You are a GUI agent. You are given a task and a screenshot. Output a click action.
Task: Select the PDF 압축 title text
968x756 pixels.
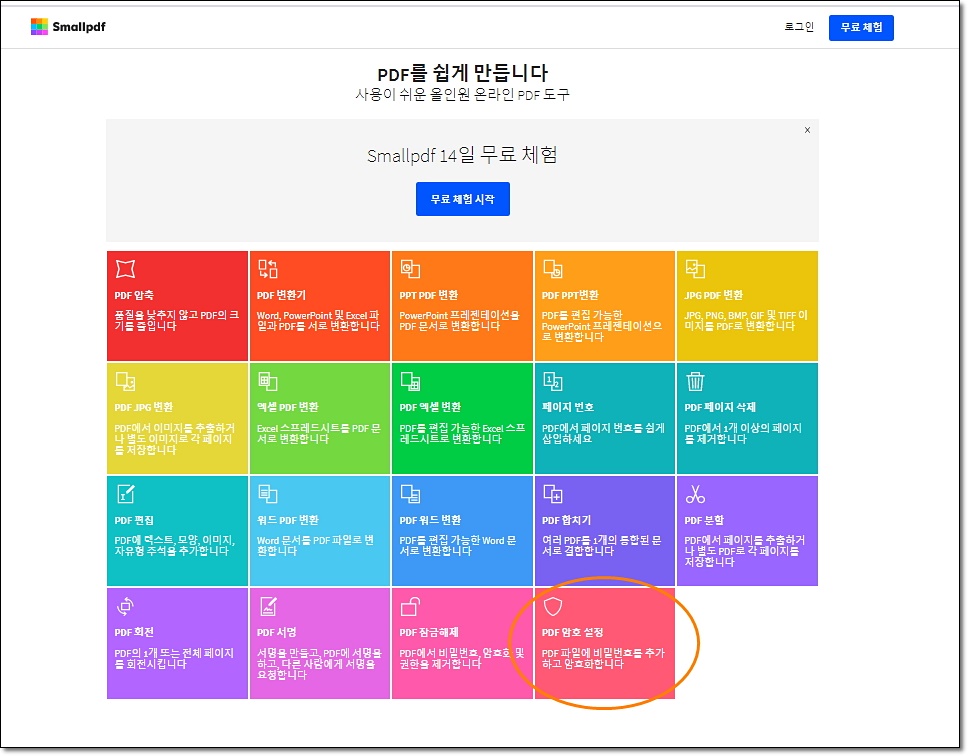(x=134, y=295)
